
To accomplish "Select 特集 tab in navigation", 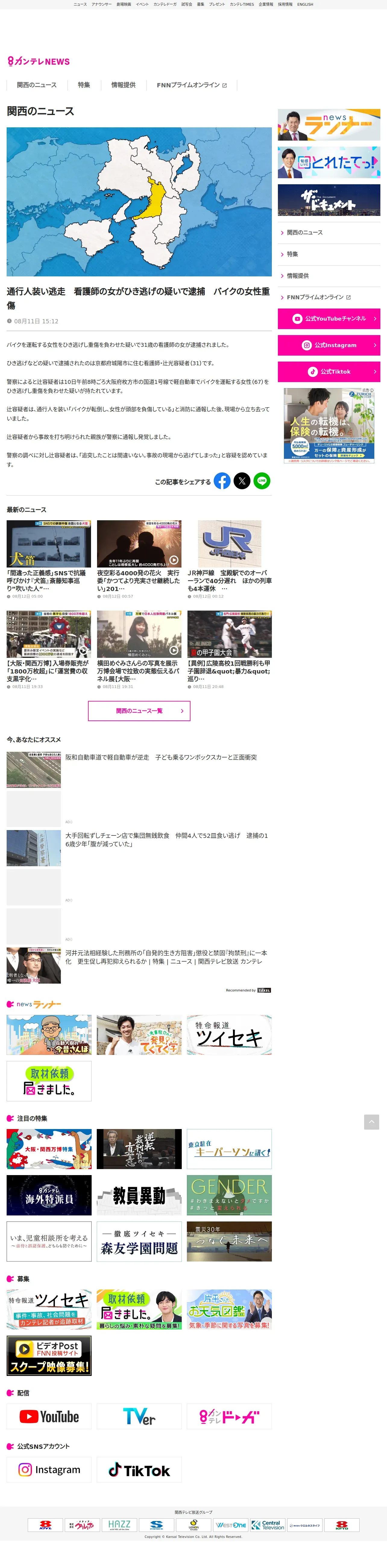I will click(x=84, y=85).
